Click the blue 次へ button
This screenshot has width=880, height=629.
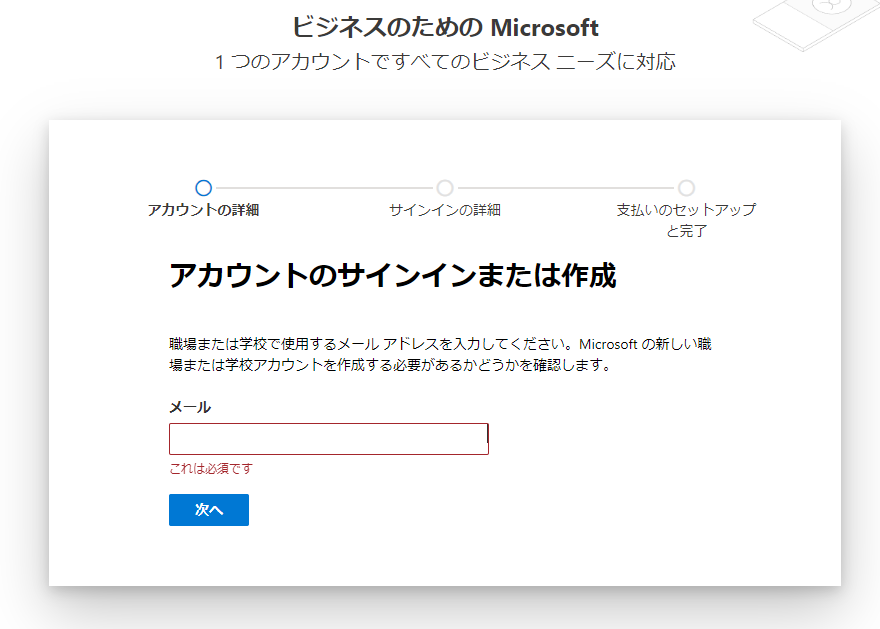click(209, 509)
